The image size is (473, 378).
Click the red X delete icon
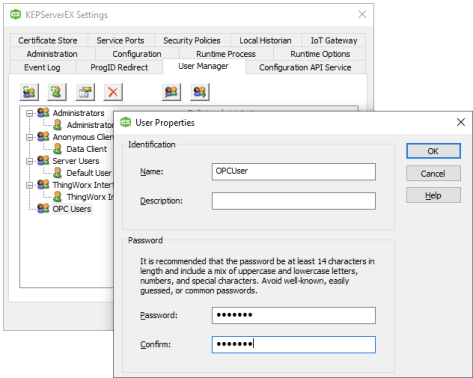click(x=113, y=92)
